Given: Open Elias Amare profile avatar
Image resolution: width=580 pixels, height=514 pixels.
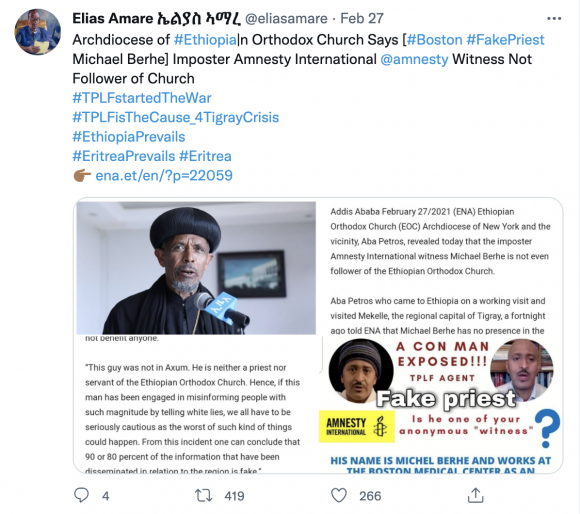Looking at the screenshot, I should [x=37, y=32].
